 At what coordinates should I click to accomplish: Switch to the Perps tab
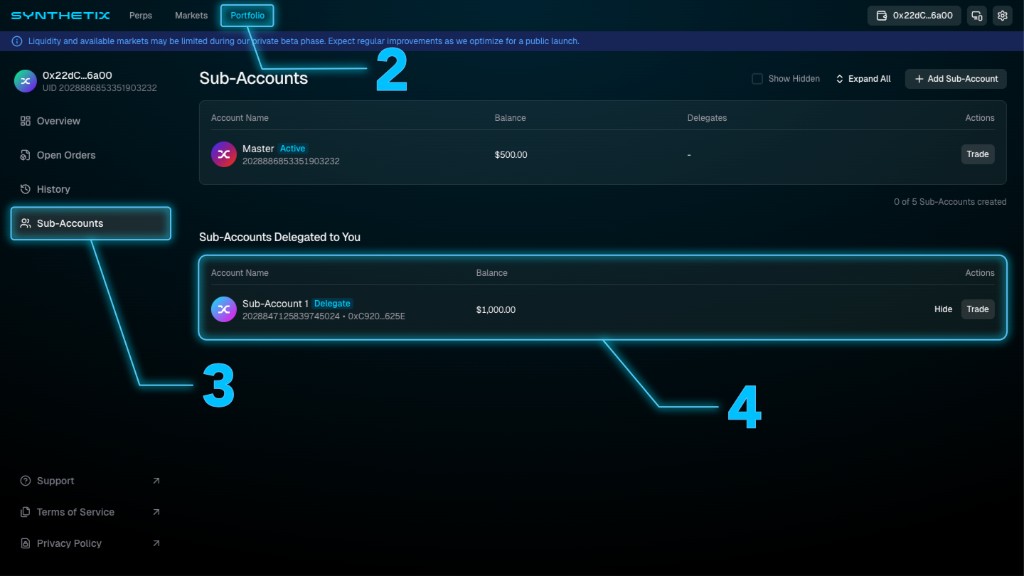141,16
